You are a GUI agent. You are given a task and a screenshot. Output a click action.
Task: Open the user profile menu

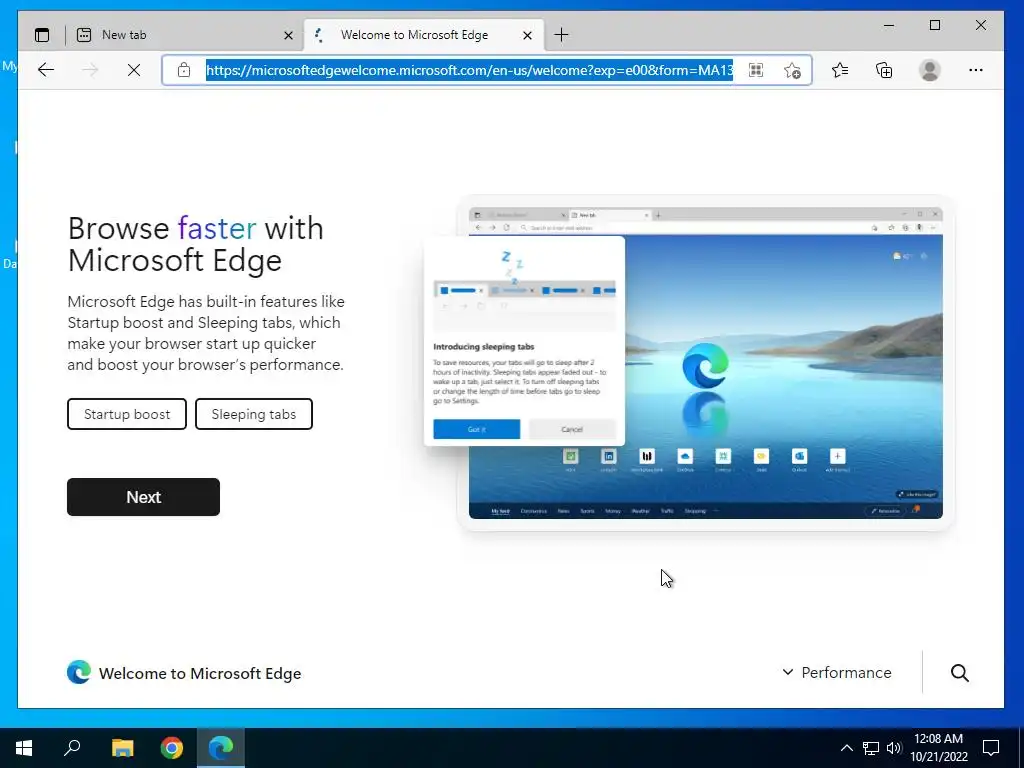coord(929,70)
